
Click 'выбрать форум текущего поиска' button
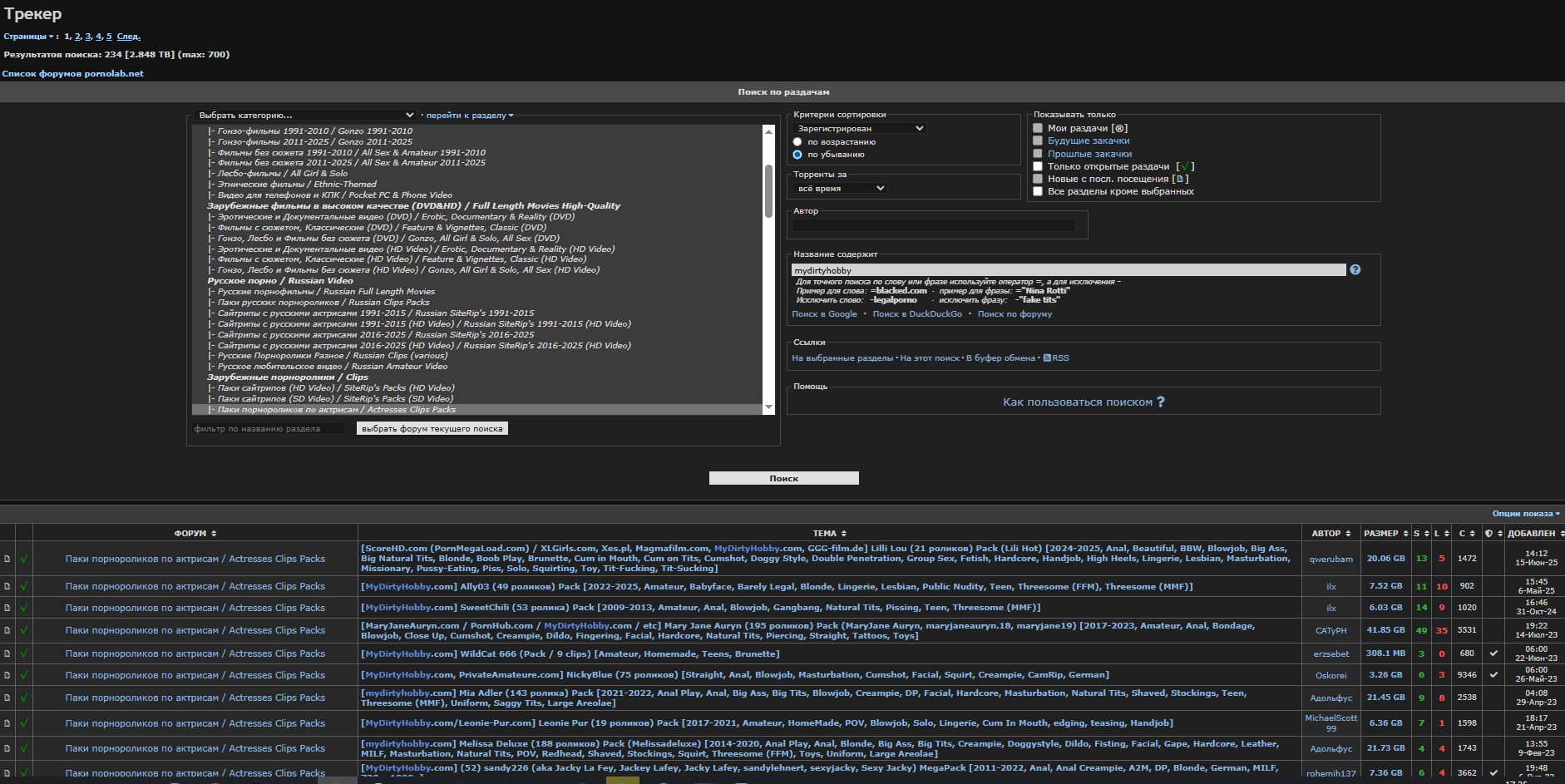pos(432,429)
